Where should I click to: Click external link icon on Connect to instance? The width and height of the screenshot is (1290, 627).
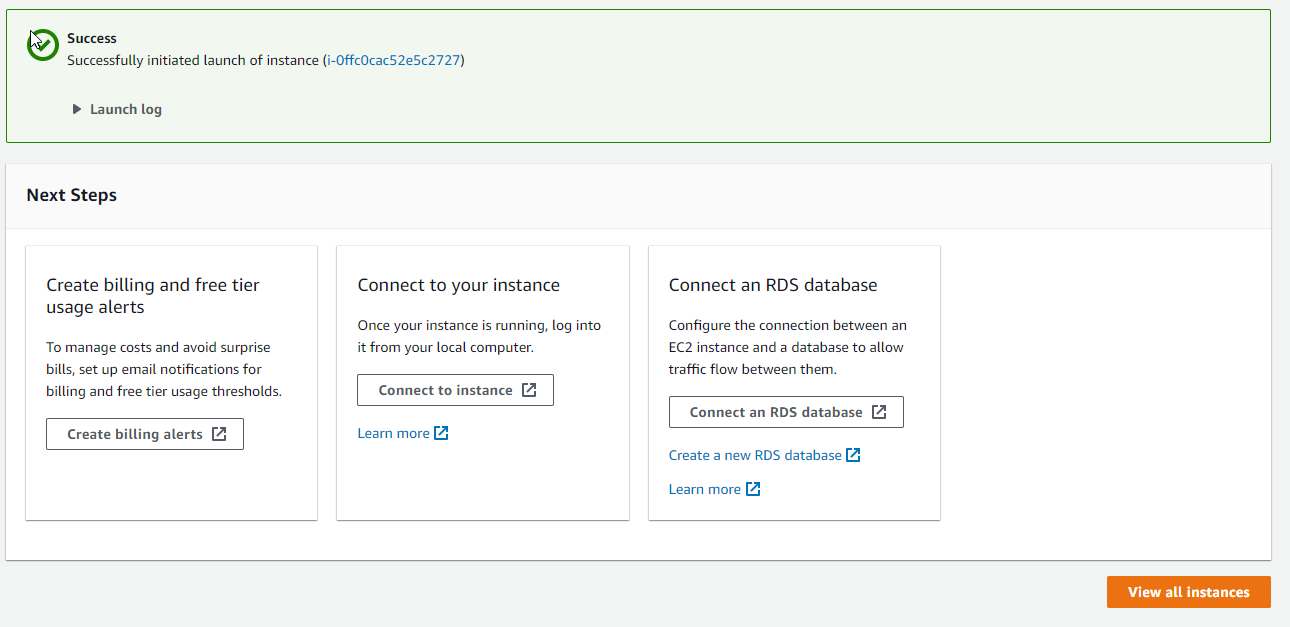click(x=529, y=390)
